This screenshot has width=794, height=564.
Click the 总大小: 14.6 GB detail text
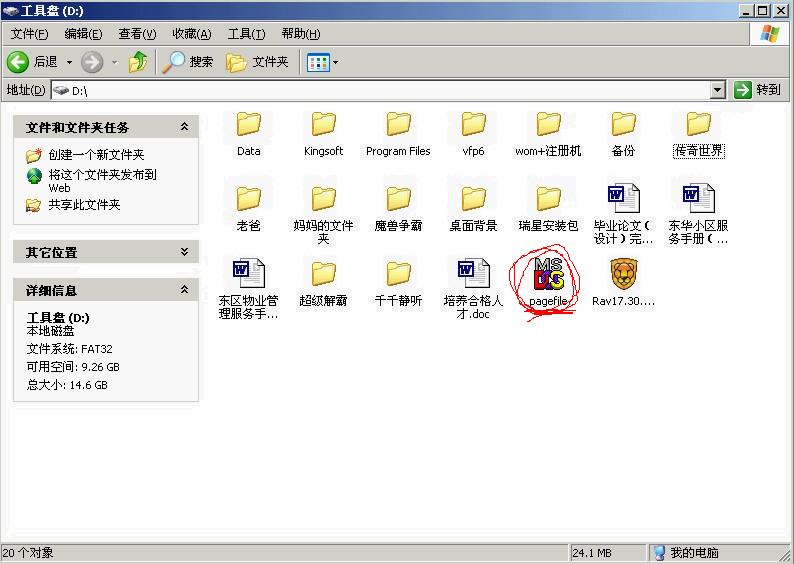(67, 385)
